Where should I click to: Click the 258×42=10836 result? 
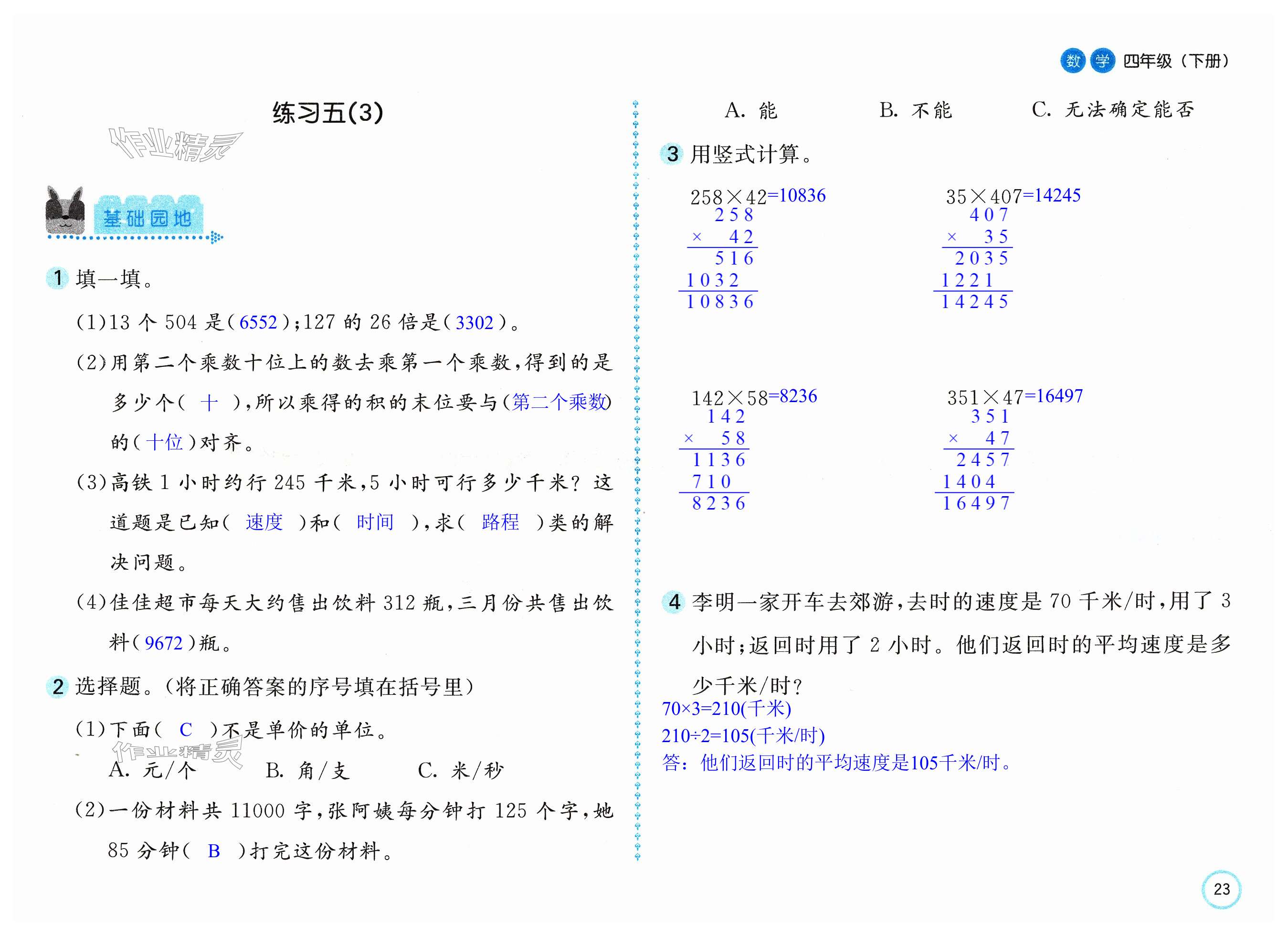(x=797, y=196)
